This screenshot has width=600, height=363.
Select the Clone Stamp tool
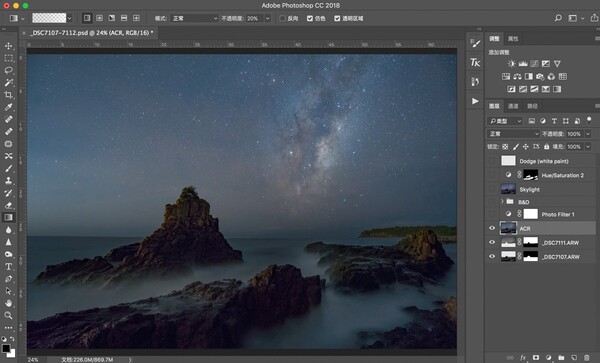pos(8,181)
